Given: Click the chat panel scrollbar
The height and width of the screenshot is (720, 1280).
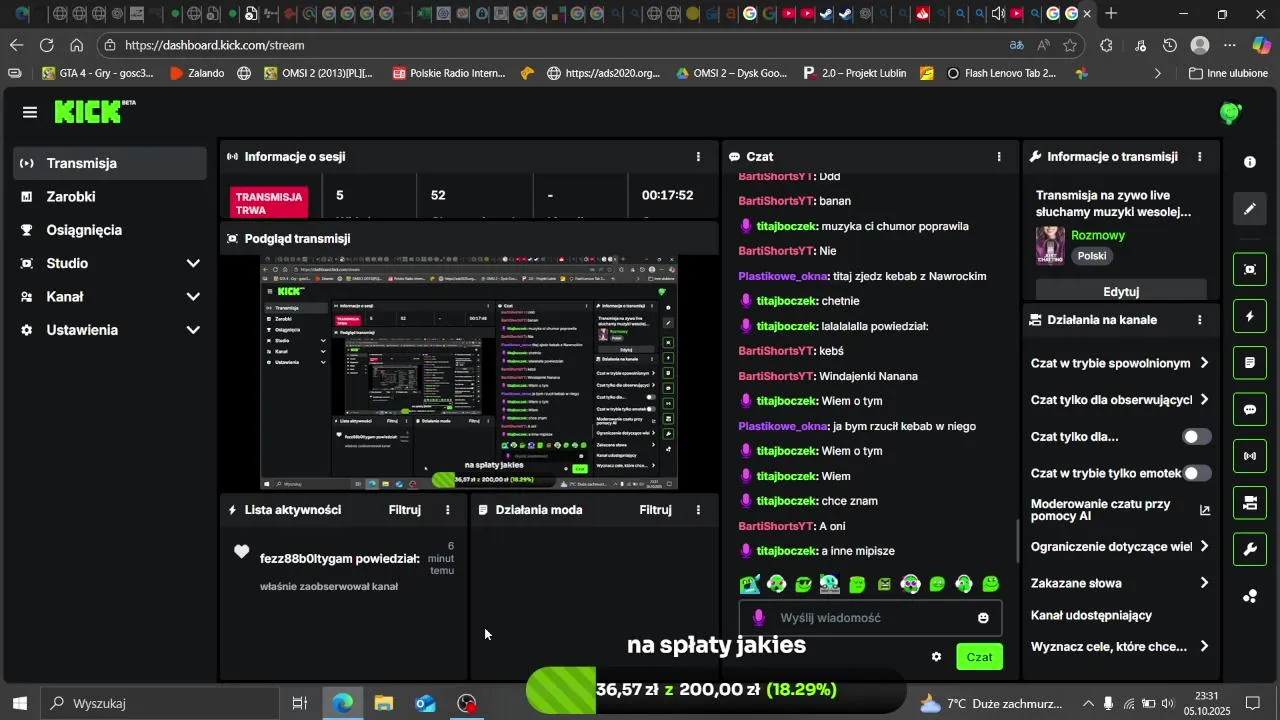Looking at the screenshot, I should tap(1018, 541).
